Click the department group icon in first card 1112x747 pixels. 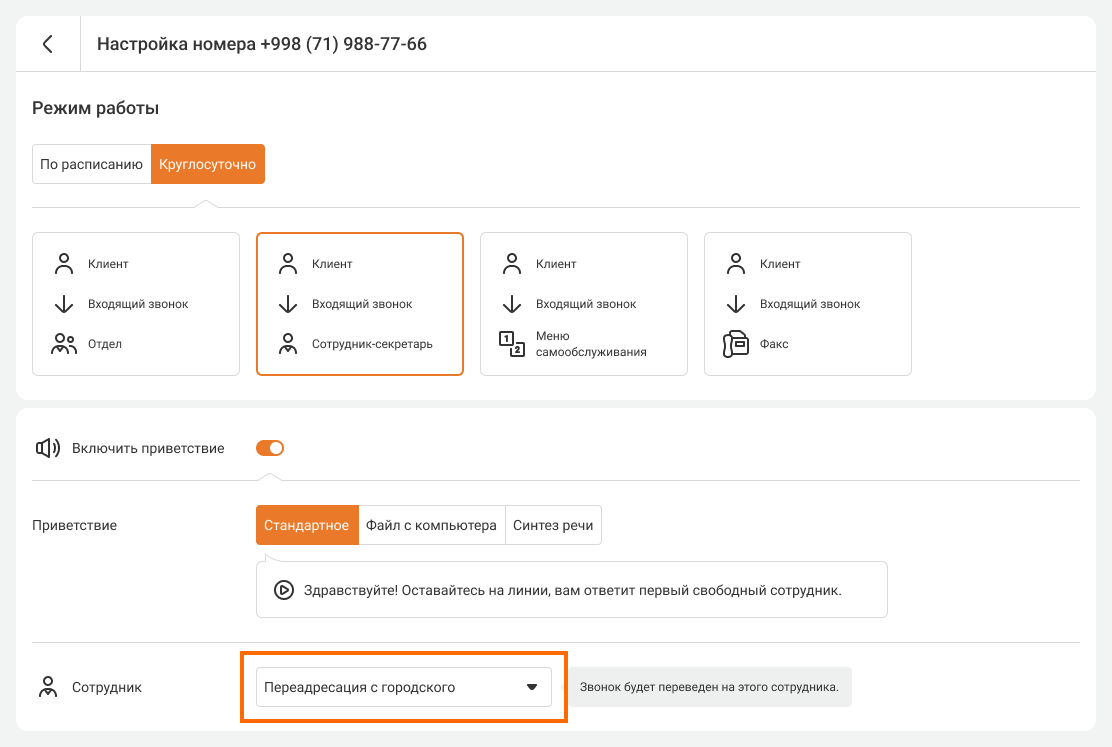click(x=64, y=344)
